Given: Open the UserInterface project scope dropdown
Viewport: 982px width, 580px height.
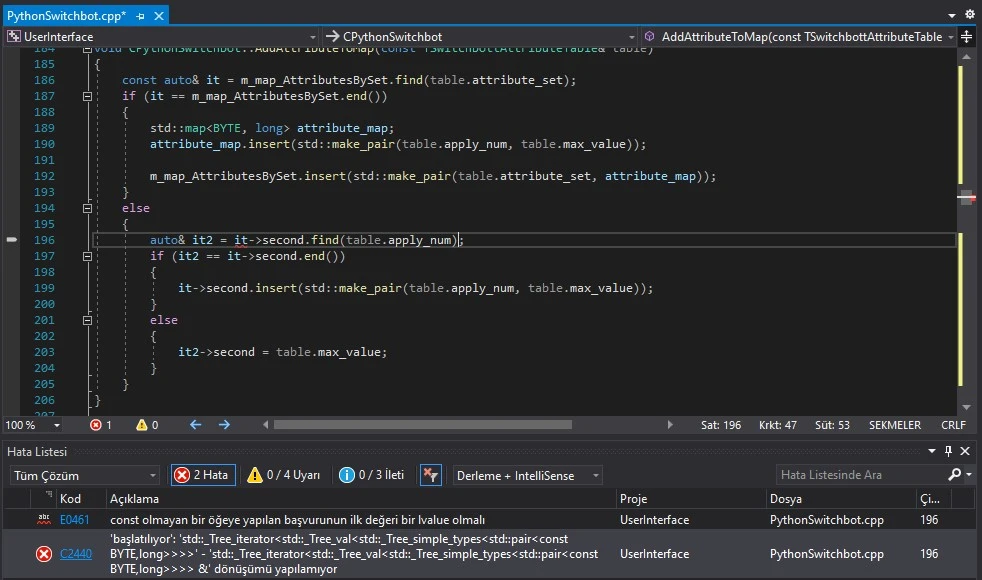Looking at the screenshot, I should [x=160, y=37].
